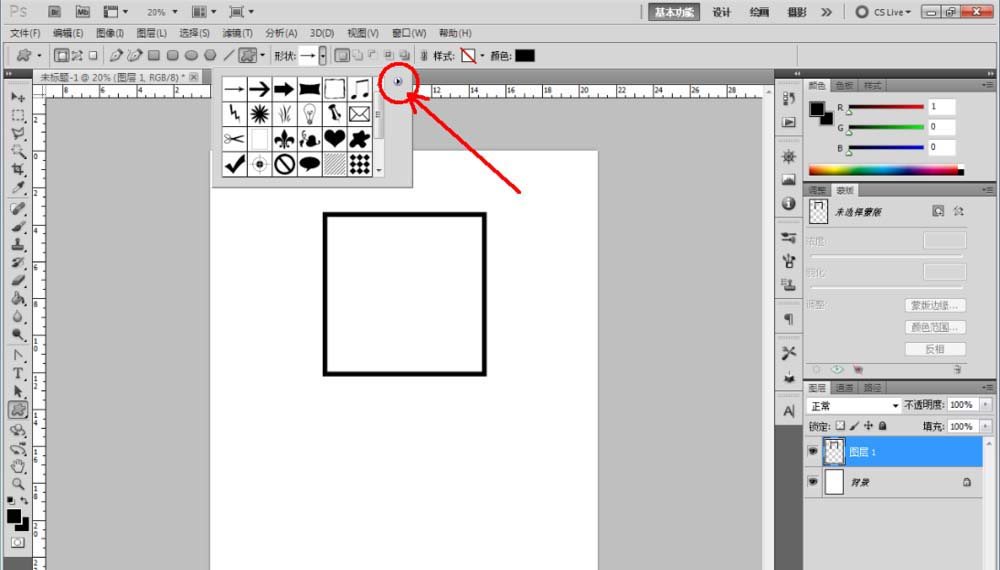Select the Crop tool
Image resolution: width=1000 pixels, height=570 pixels.
[x=18, y=170]
